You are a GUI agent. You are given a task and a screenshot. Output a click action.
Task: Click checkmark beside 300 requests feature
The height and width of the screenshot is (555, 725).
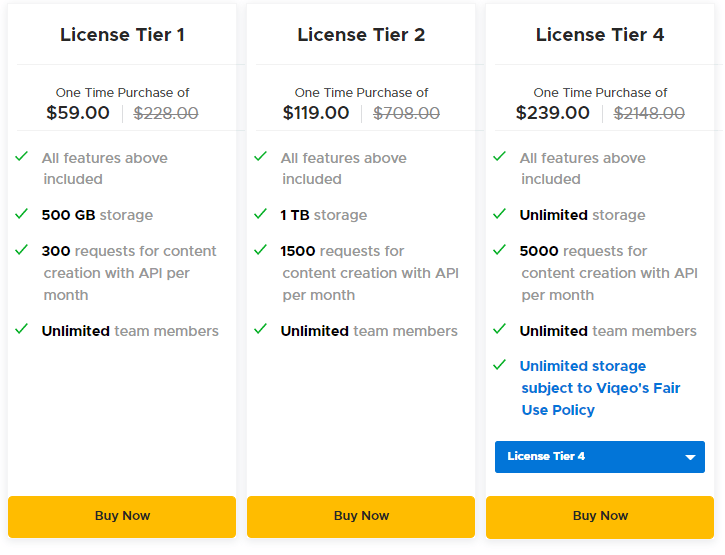point(21,250)
